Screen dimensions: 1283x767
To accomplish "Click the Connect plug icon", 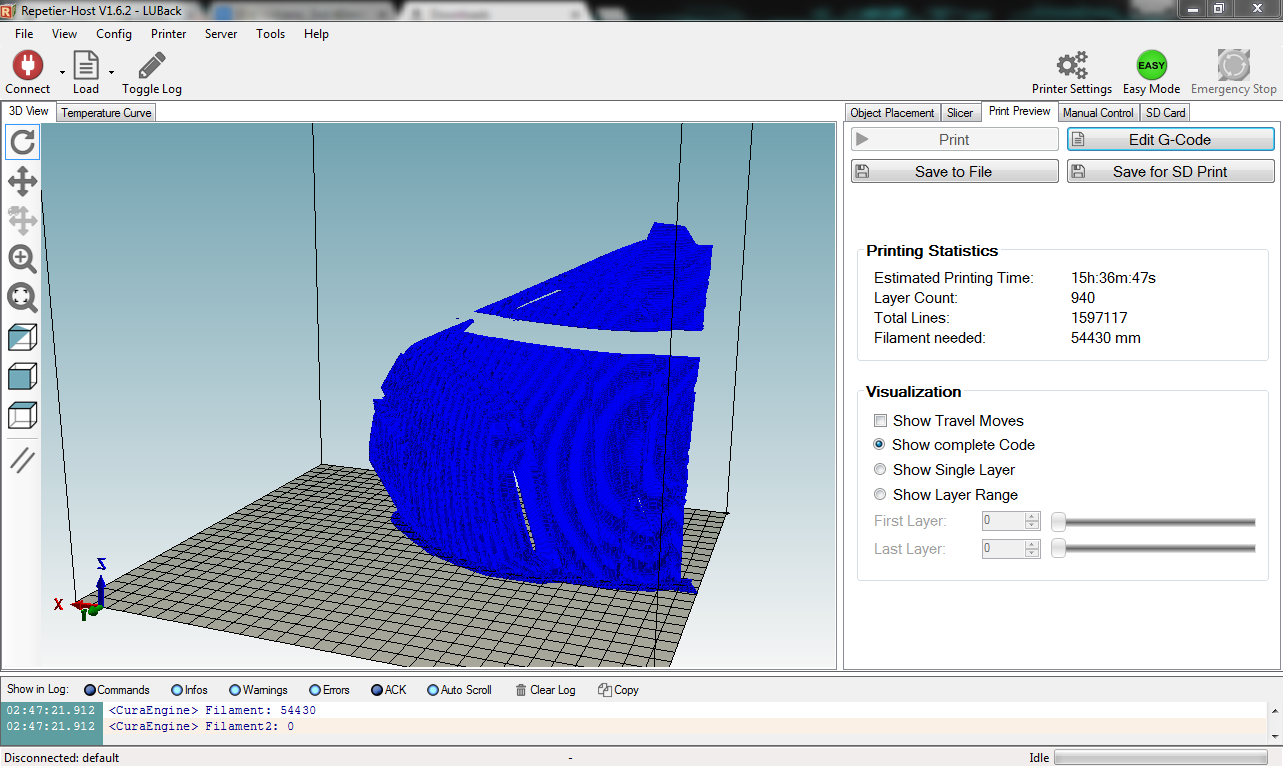I will [27, 67].
